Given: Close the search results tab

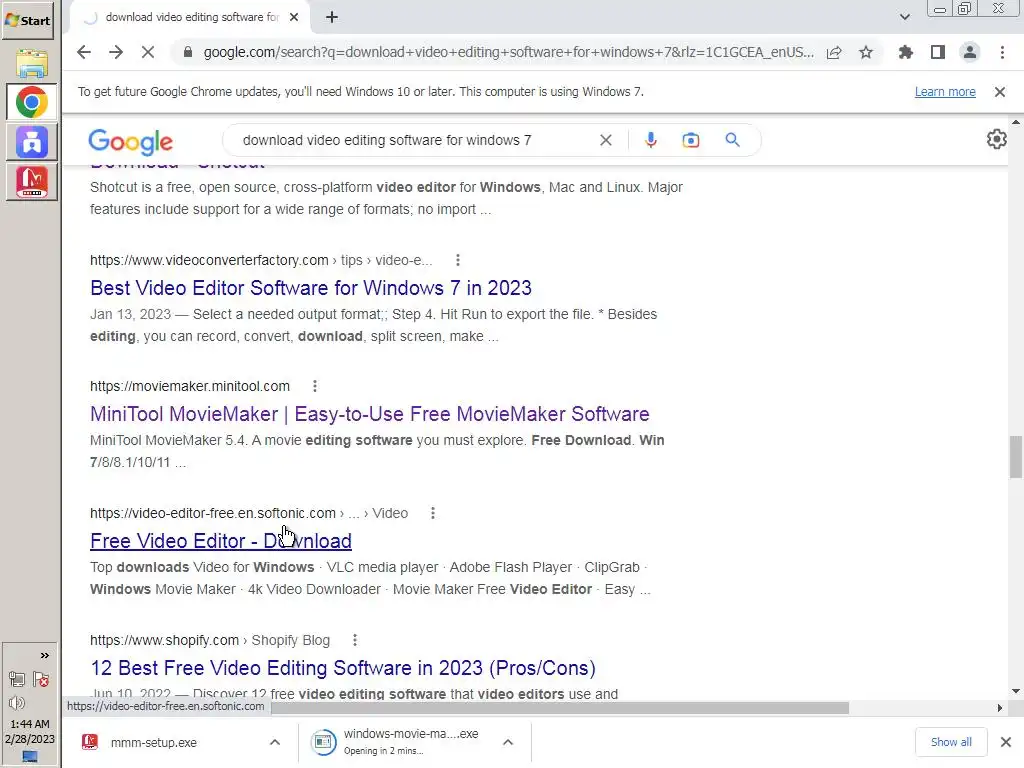Looking at the screenshot, I should pos(294,17).
